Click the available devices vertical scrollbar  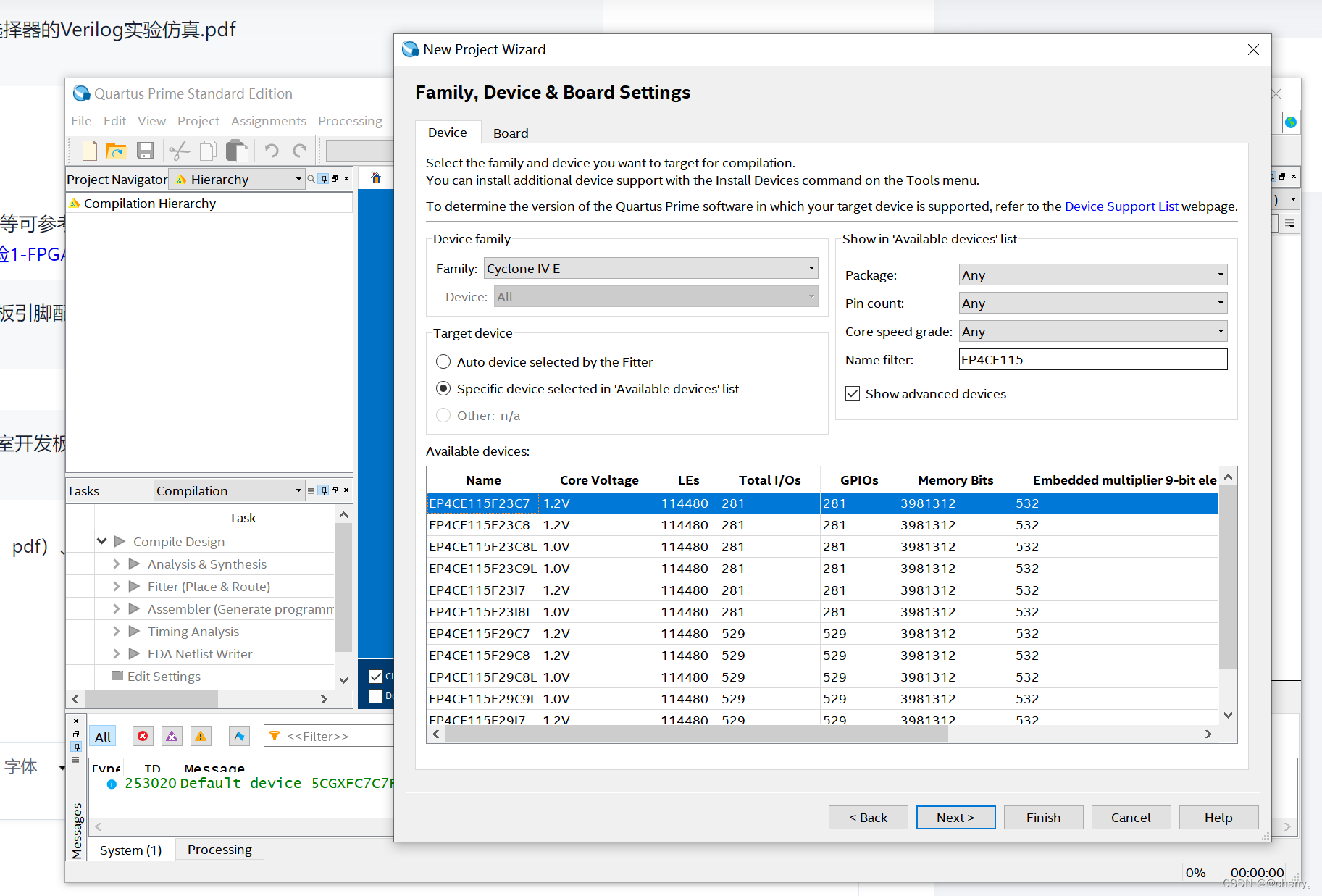pyautogui.click(x=1228, y=577)
